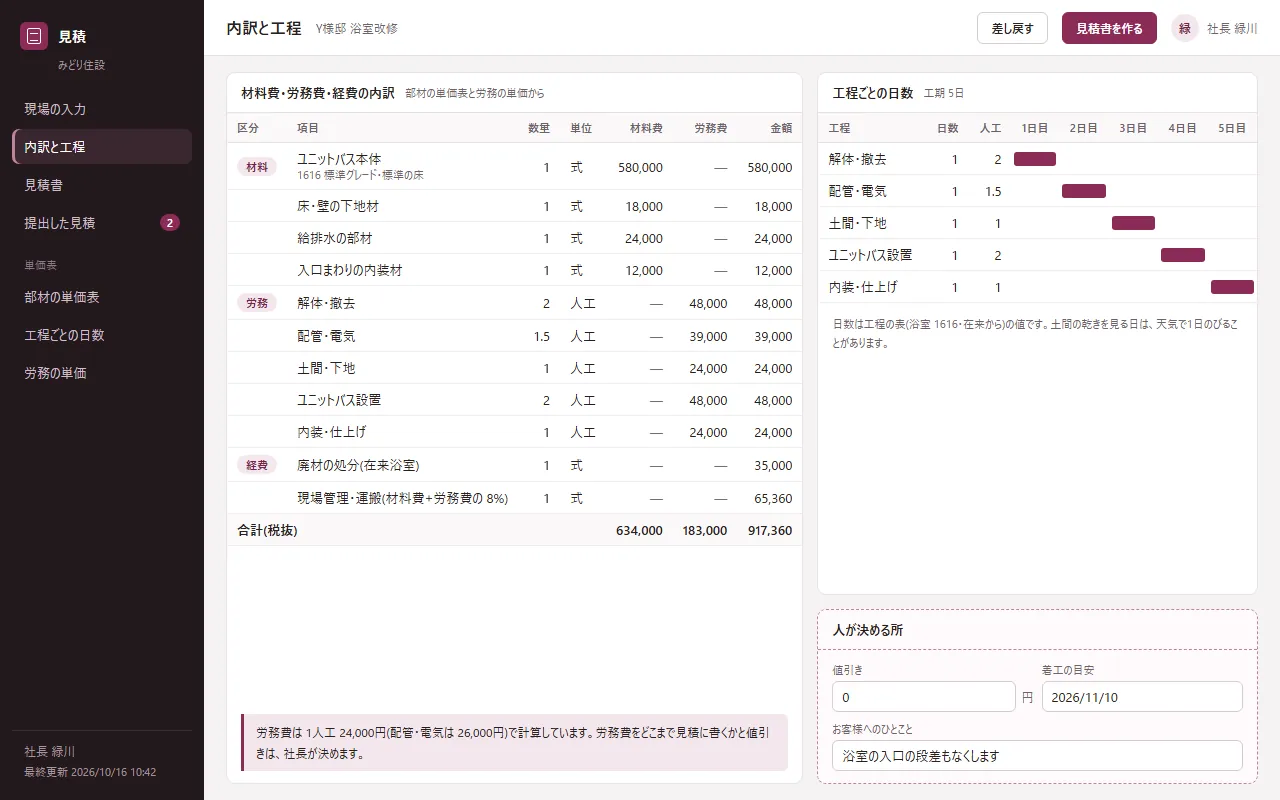Open 工程ごとの日数 in the sidebar
Image resolution: width=1280 pixels, height=800 pixels.
[102, 335]
